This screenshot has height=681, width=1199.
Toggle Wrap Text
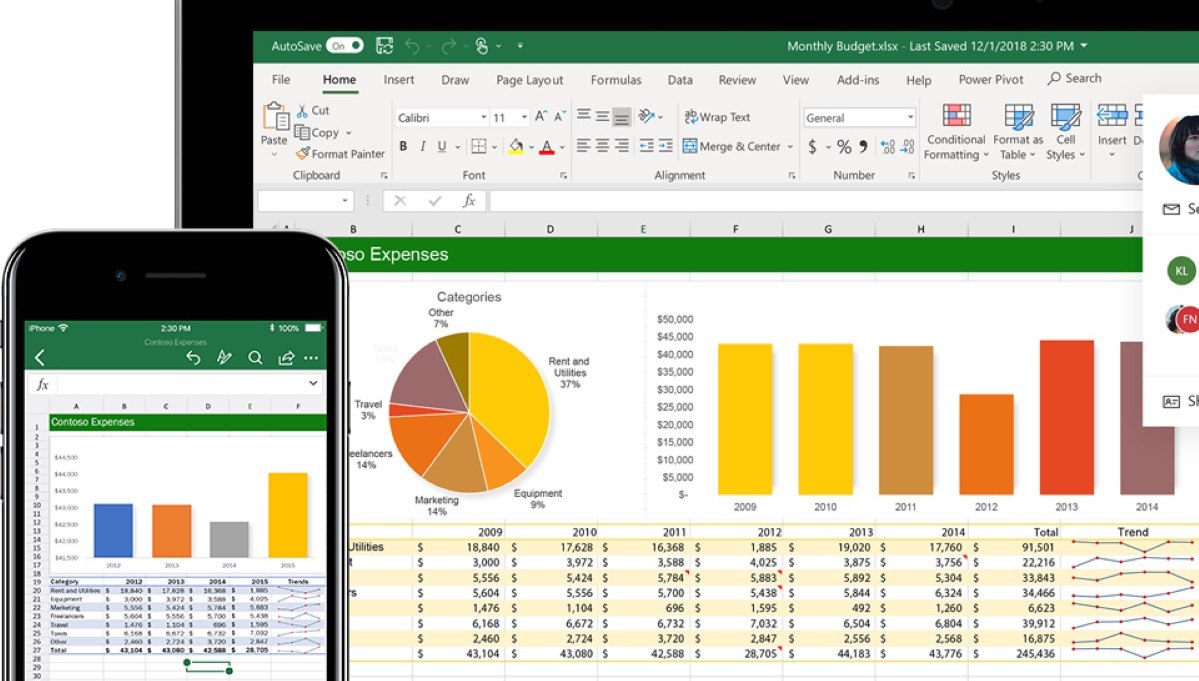pos(717,117)
